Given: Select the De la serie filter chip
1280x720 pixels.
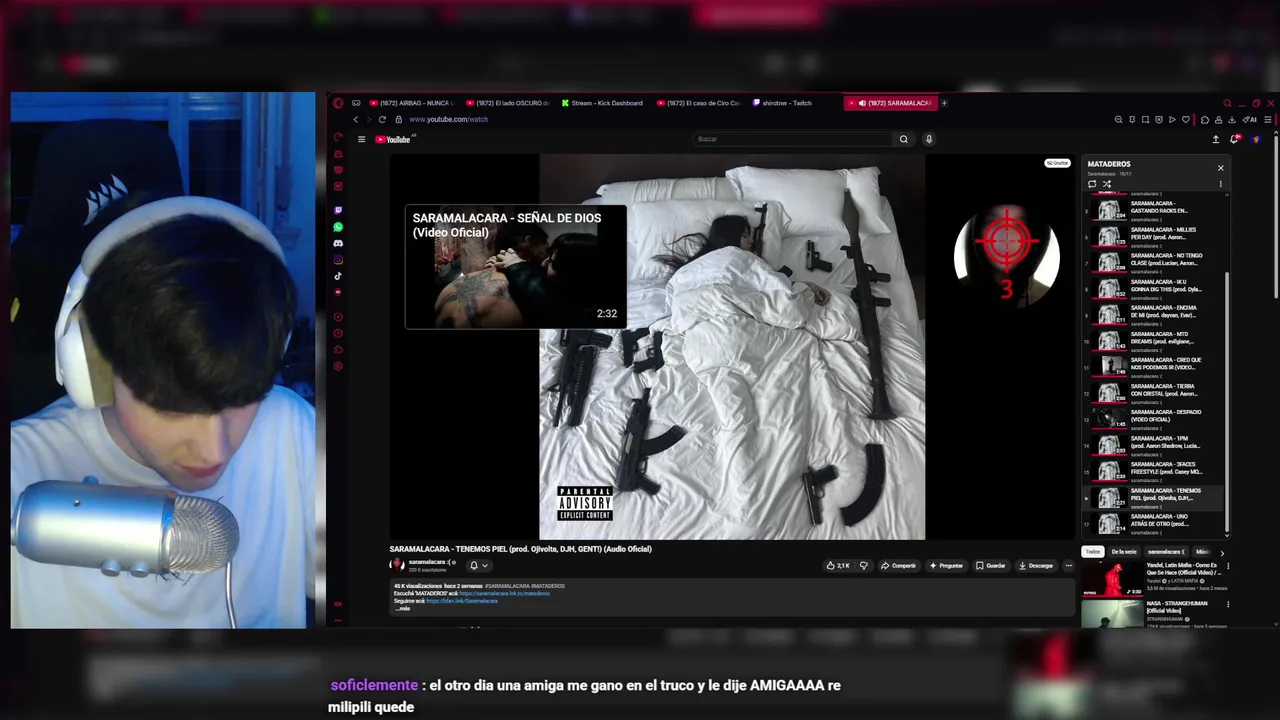Looking at the screenshot, I should point(1124,552).
